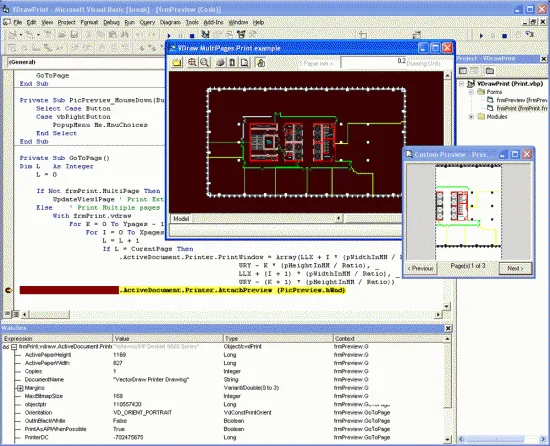This screenshot has width=550, height=446.
Task: Click the Model tab in VDraw window
Action: [x=181, y=218]
